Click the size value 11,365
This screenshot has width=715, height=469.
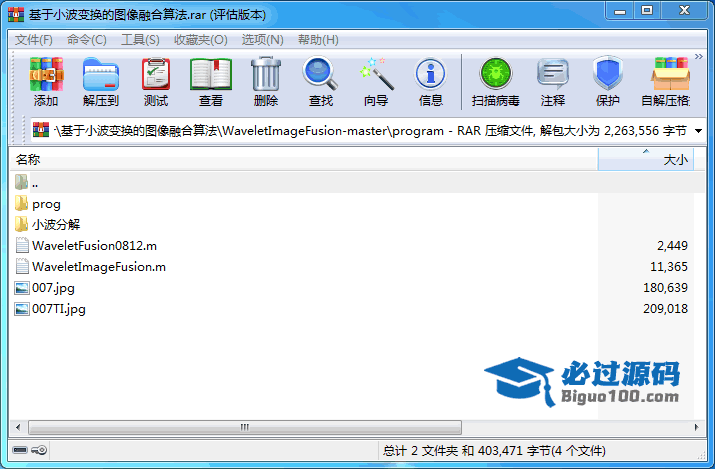(x=669, y=267)
